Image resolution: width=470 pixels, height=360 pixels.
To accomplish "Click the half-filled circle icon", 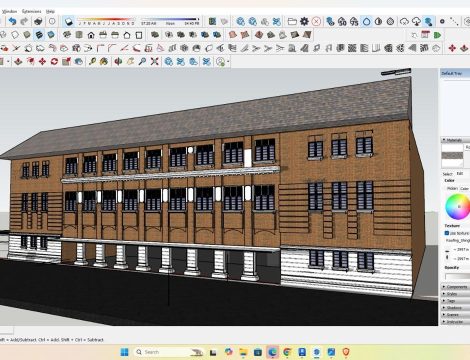I will [378, 22].
